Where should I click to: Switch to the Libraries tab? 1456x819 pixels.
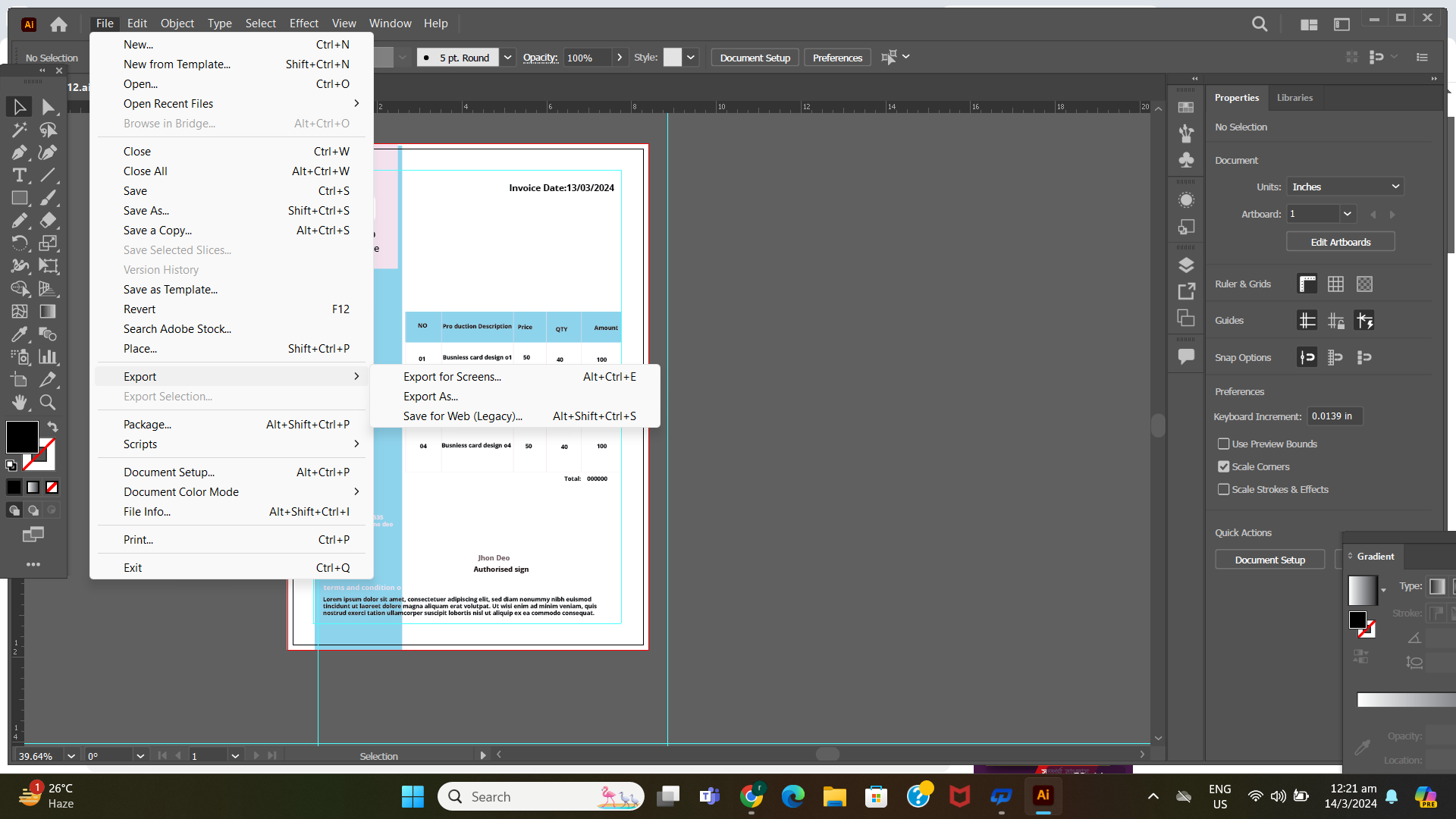coord(1294,98)
